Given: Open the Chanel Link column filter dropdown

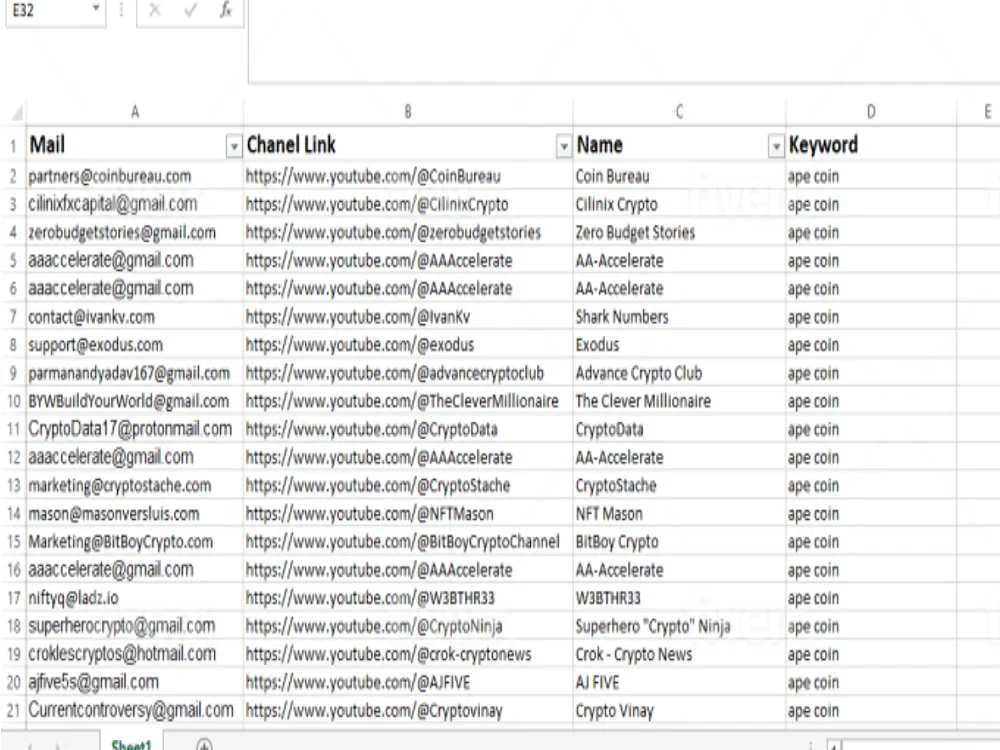Looking at the screenshot, I should point(563,146).
